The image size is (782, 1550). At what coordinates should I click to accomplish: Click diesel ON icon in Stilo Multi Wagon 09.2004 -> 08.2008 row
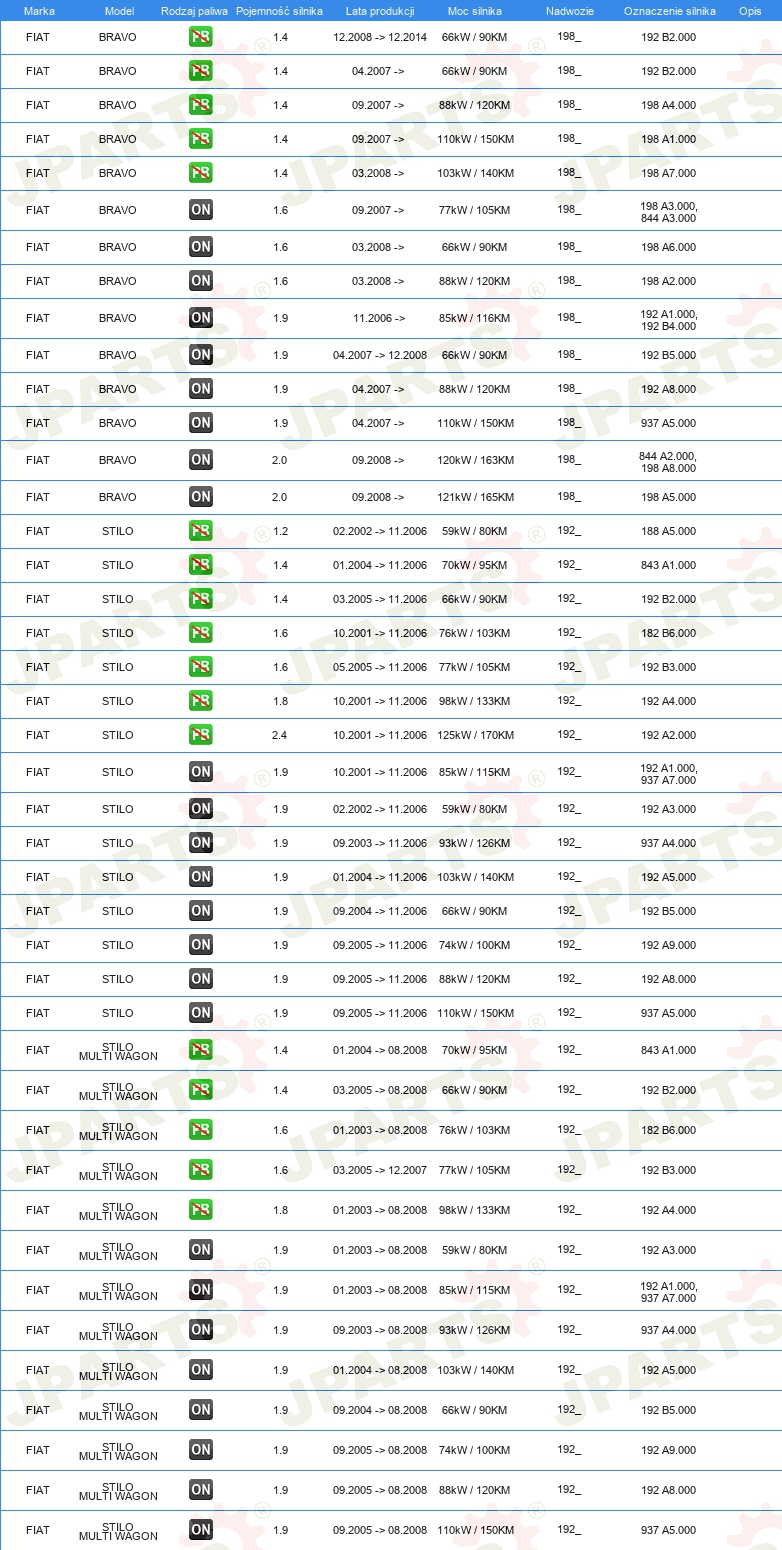point(201,1410)
